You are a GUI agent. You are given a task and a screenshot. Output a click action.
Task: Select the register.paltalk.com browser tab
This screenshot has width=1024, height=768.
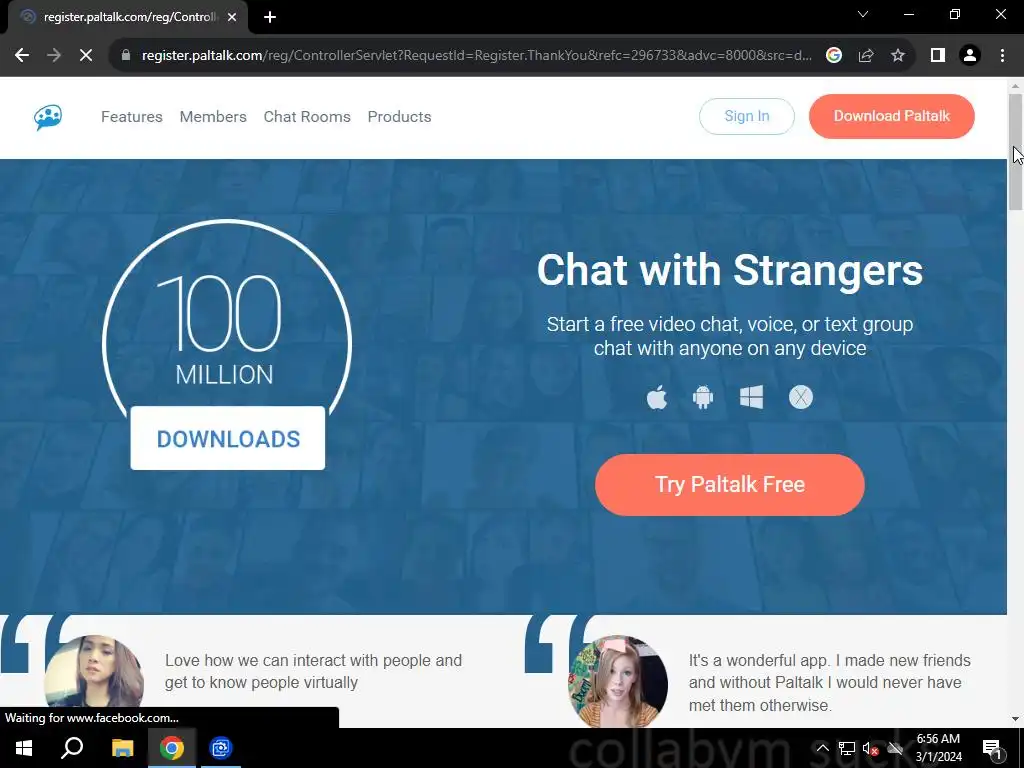[x=127, y=17]
